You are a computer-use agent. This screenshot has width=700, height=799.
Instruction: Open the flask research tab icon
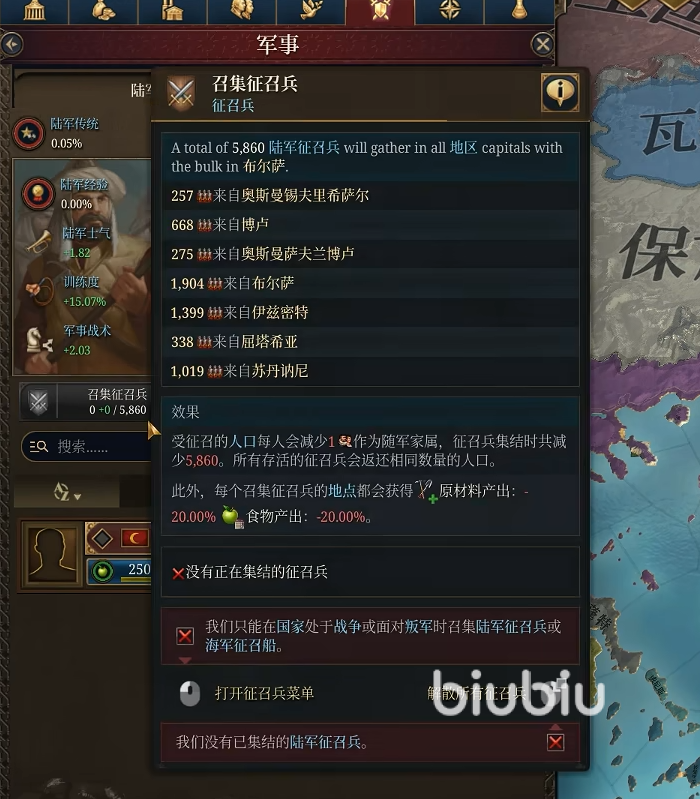519,10
